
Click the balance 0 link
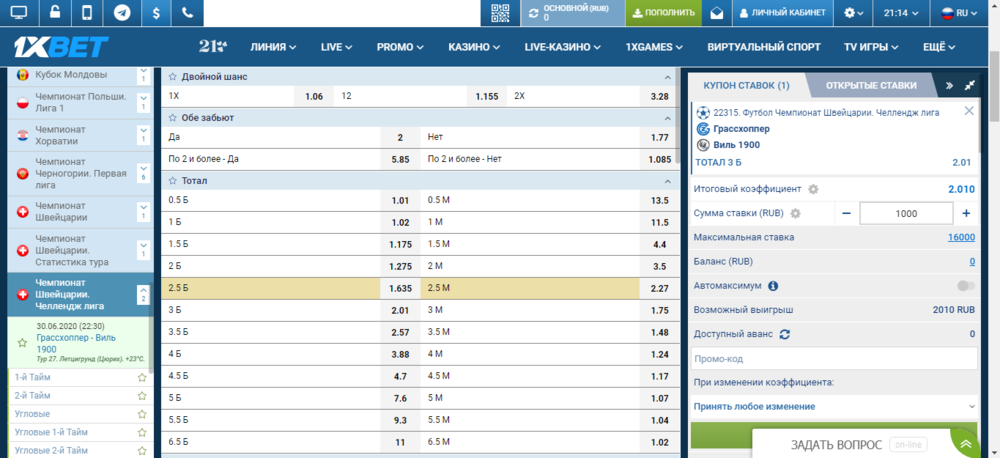pos(972,262)
